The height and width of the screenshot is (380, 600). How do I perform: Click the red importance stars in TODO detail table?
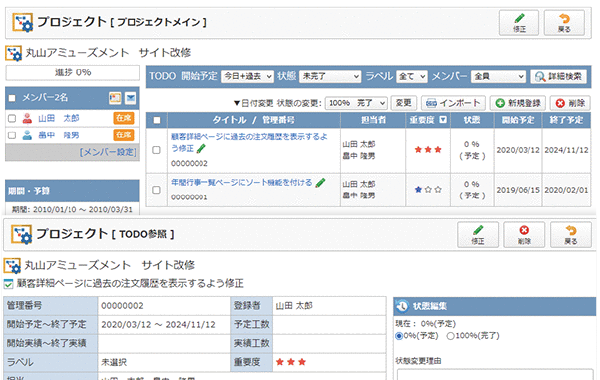click(291, 362)
